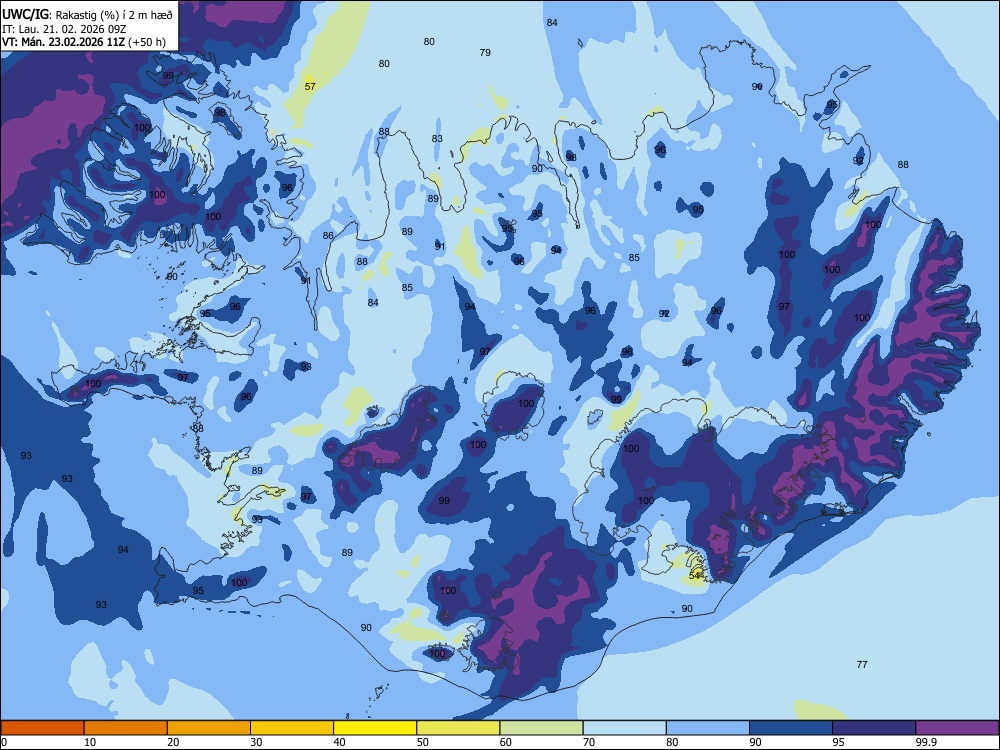Click the '40' legend scale label
Viewport: 1000px width, 750px height.
point(339,742)
